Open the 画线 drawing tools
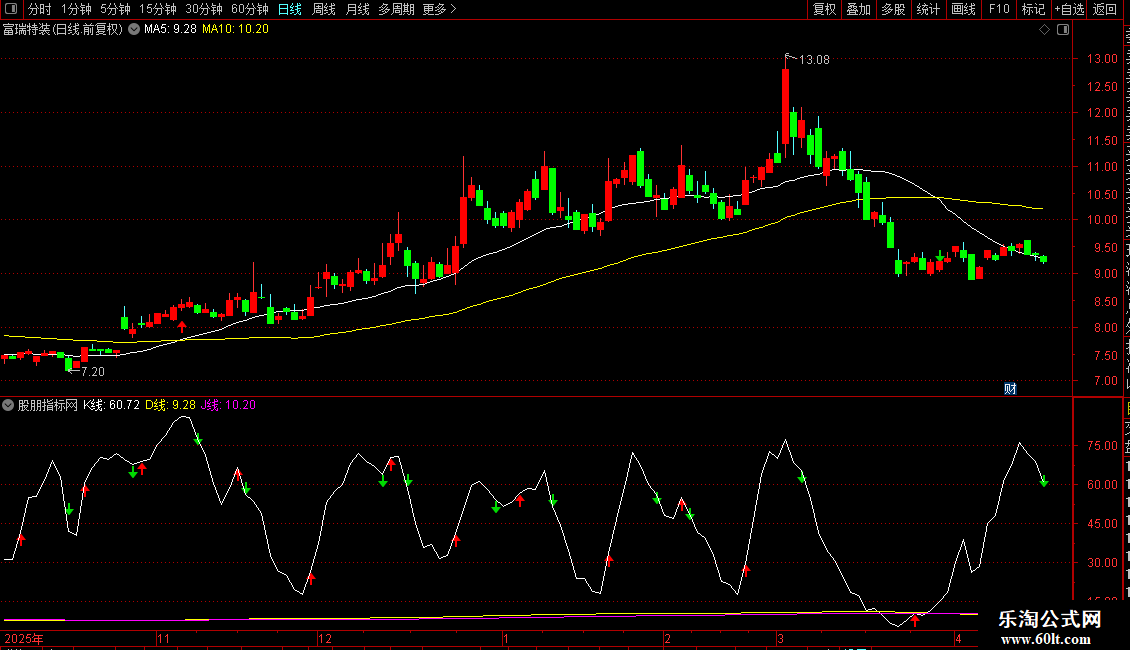 click(x=964, y=9)
